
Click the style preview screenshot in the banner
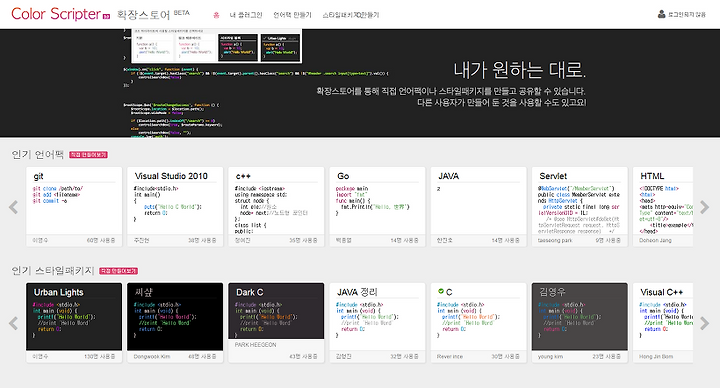216,46
